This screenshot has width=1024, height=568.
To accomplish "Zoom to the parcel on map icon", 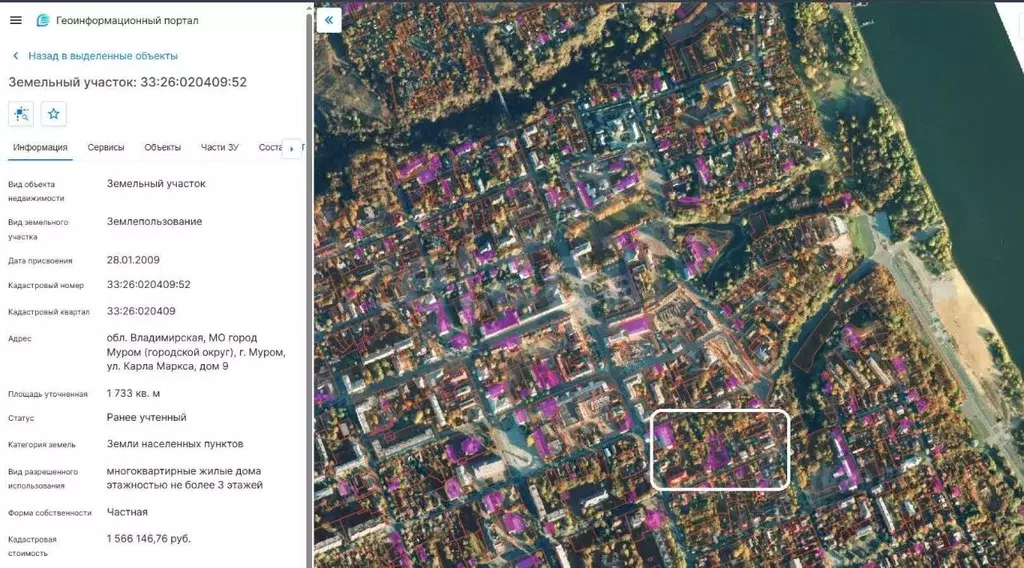I will (x=21, y=114).
